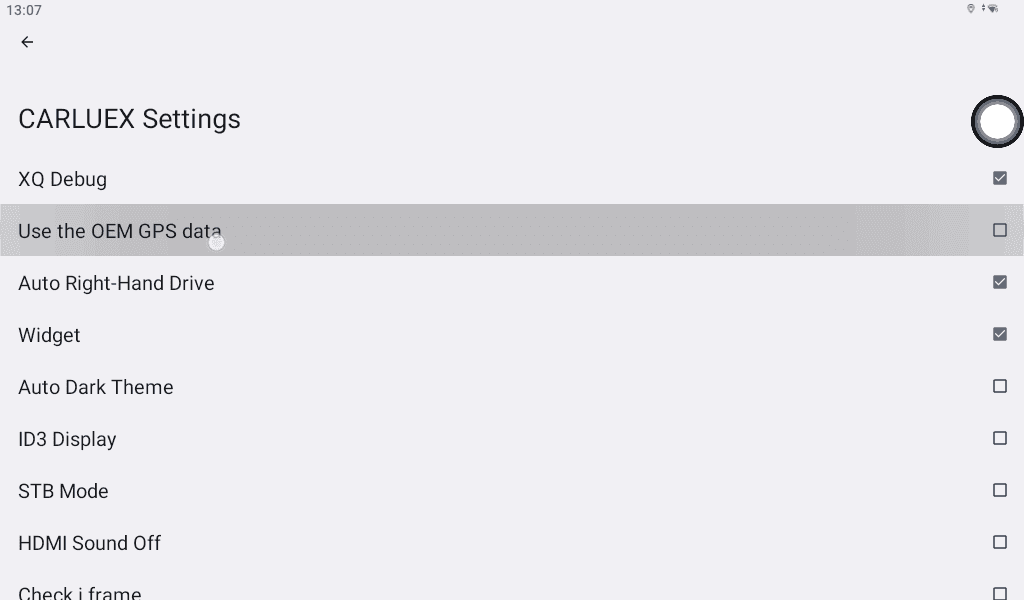
Task: Click the Wi-Fi signal status icon
Action: (992, 9)
